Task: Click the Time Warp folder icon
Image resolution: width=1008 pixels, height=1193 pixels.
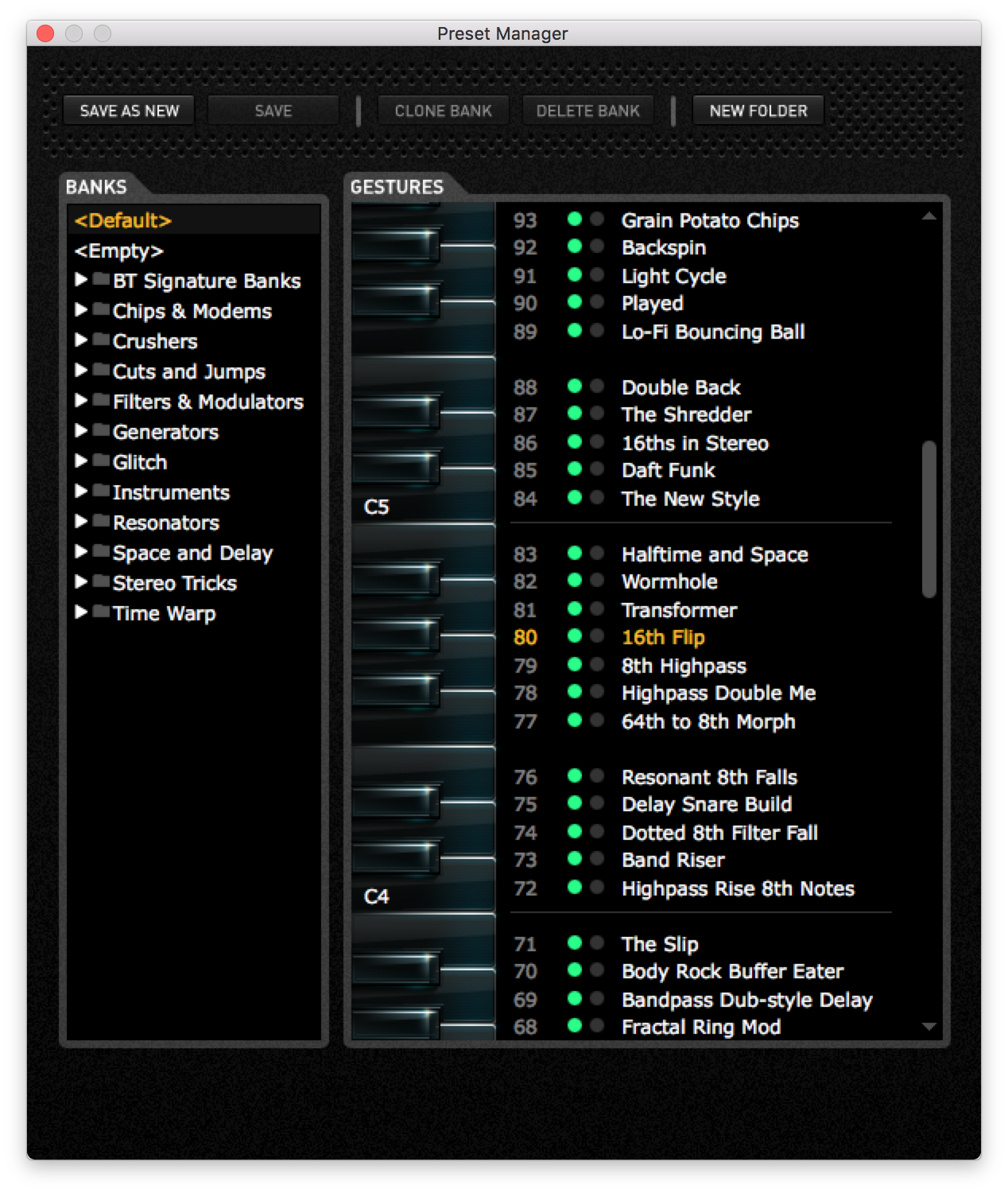Action: point(101,612)
